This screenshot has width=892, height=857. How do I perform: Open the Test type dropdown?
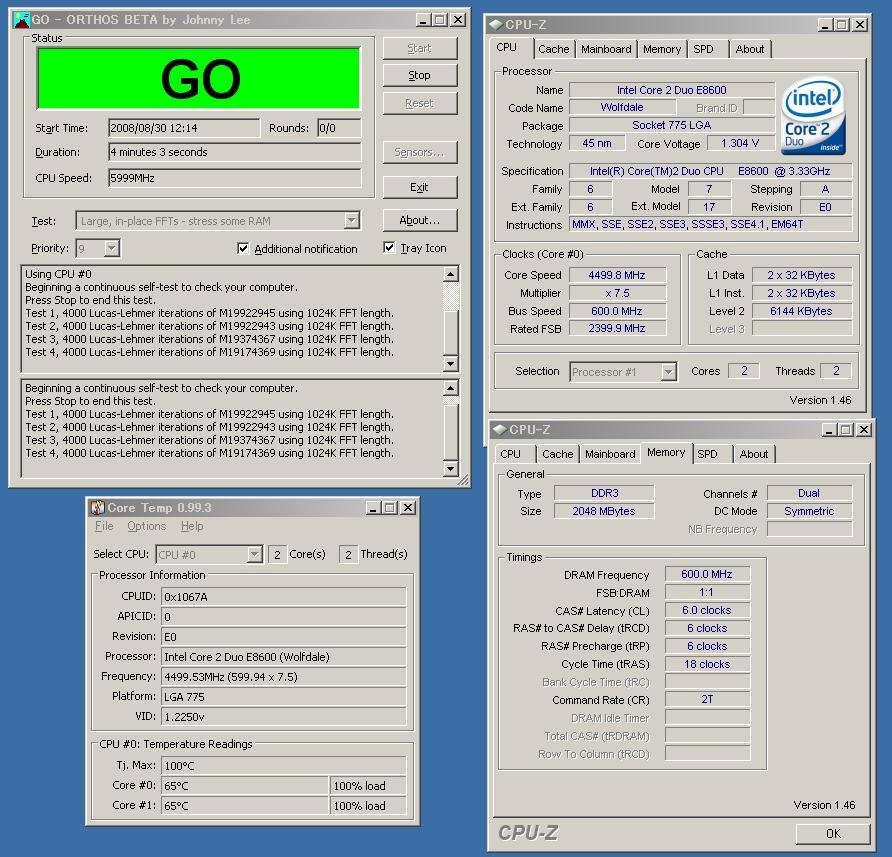tap(351, 221)
